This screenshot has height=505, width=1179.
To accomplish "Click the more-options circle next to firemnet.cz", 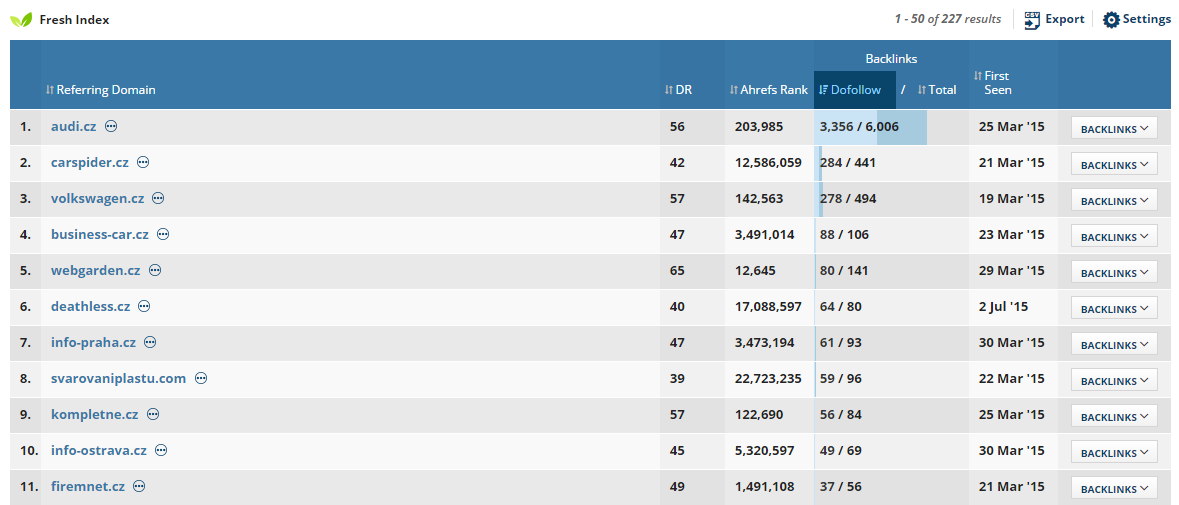I will 139,487.
